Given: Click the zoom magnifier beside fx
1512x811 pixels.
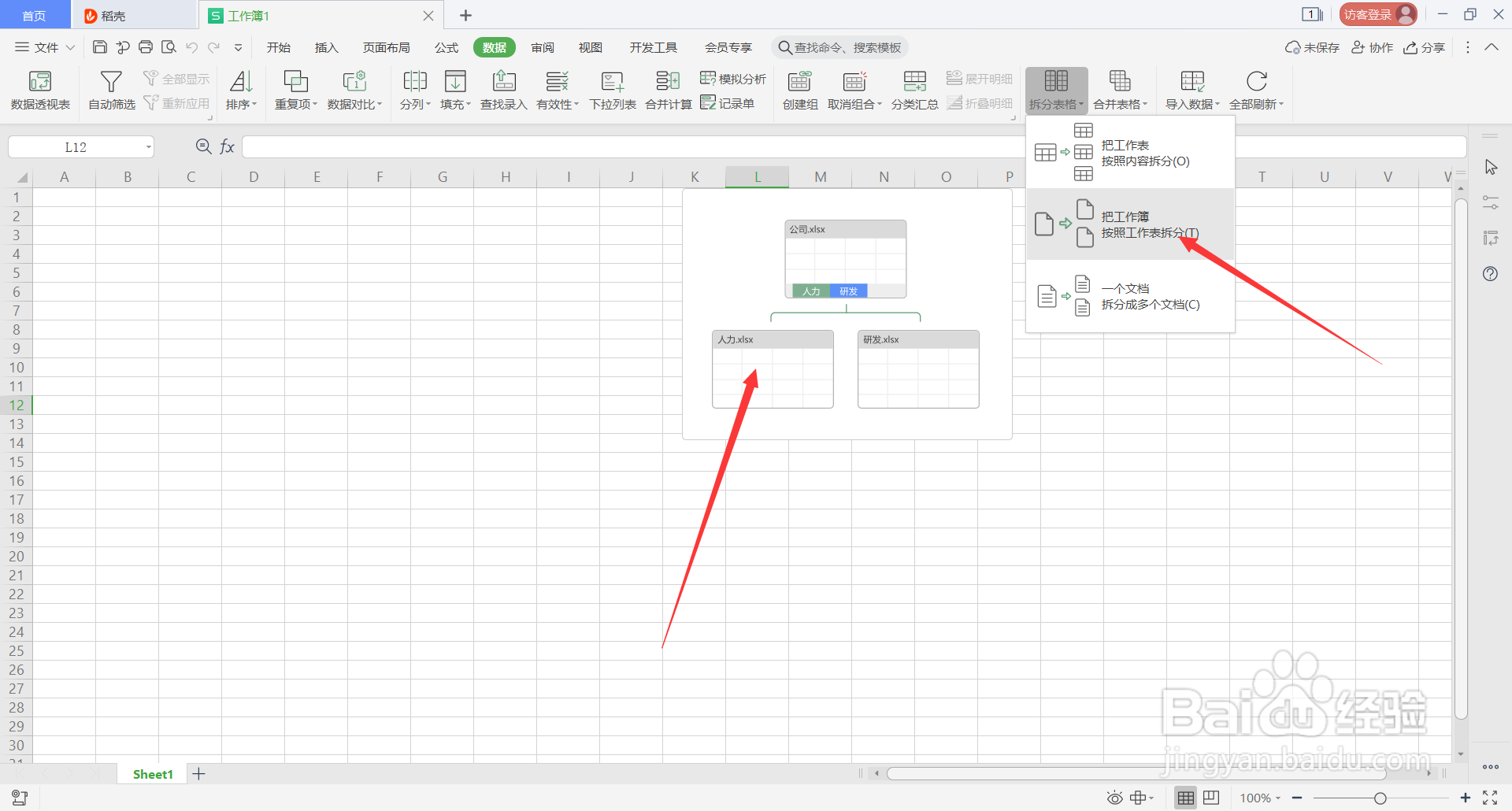Looking at the screenshot, I should pos(203,146).
